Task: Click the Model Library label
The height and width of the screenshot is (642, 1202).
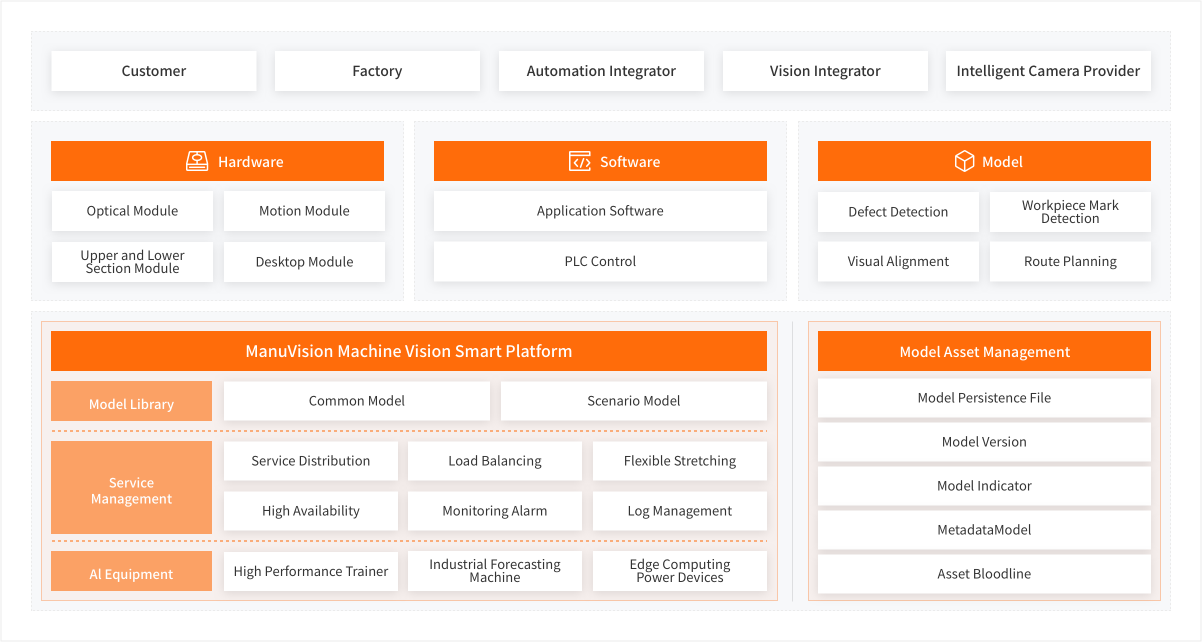Action: point(132,401)
